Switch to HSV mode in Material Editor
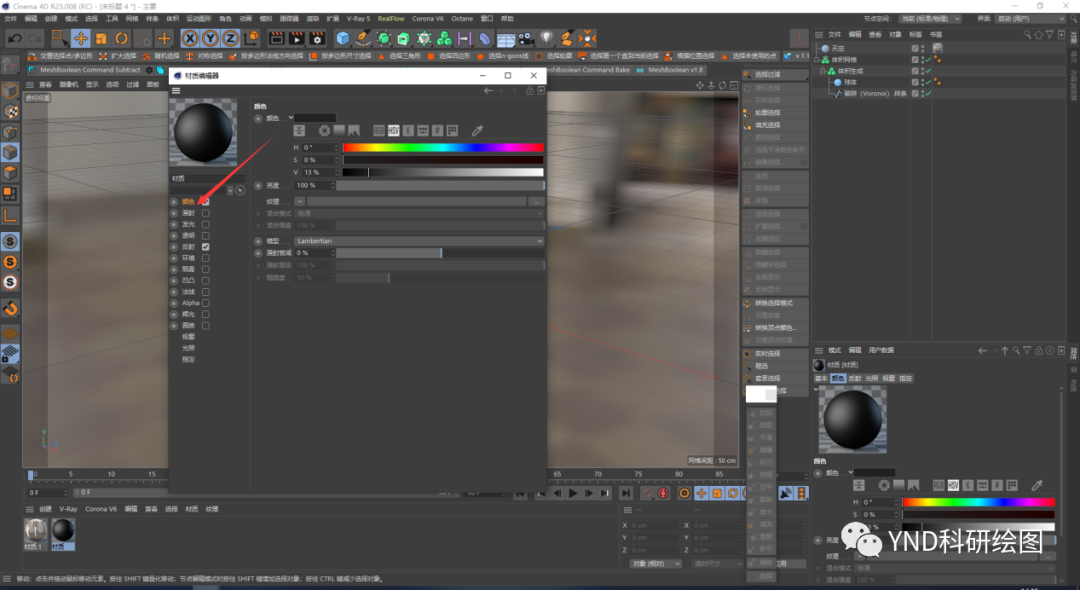The width and height of the screenshot is (1080, 590). point(393,130)
